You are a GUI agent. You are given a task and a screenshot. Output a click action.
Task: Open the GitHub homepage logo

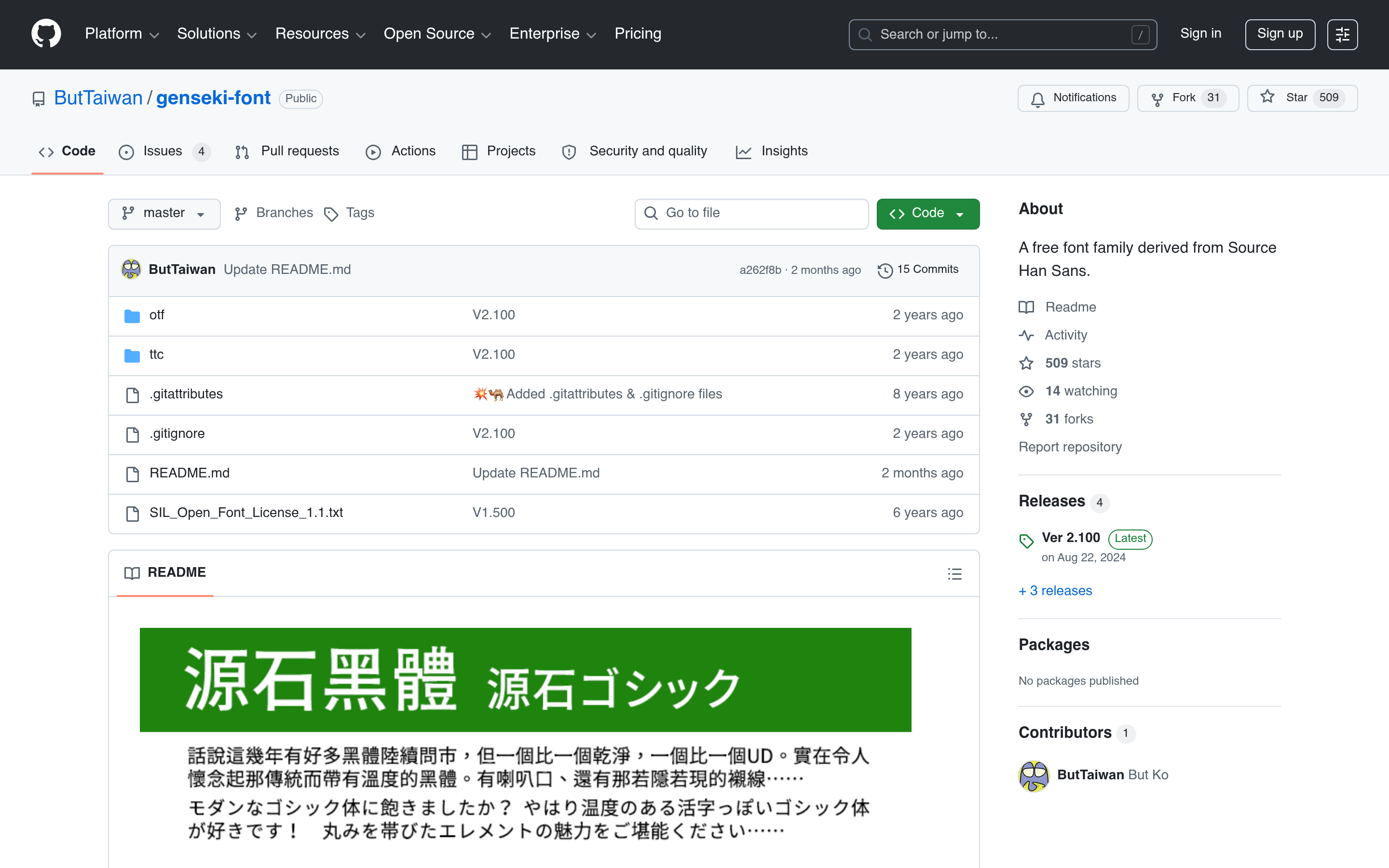(x=46, y=34)
